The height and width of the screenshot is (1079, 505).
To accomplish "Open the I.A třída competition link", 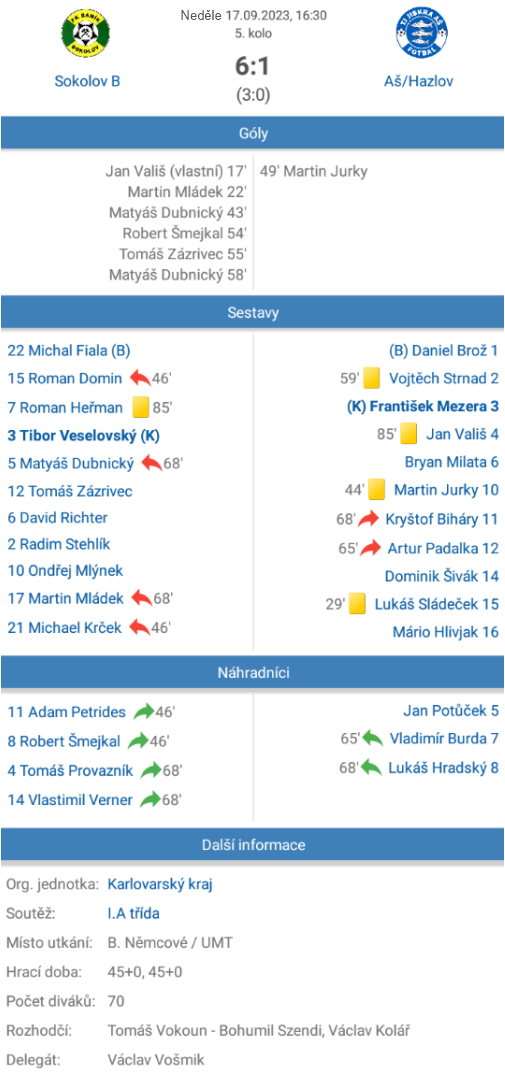I will point(133,913).
